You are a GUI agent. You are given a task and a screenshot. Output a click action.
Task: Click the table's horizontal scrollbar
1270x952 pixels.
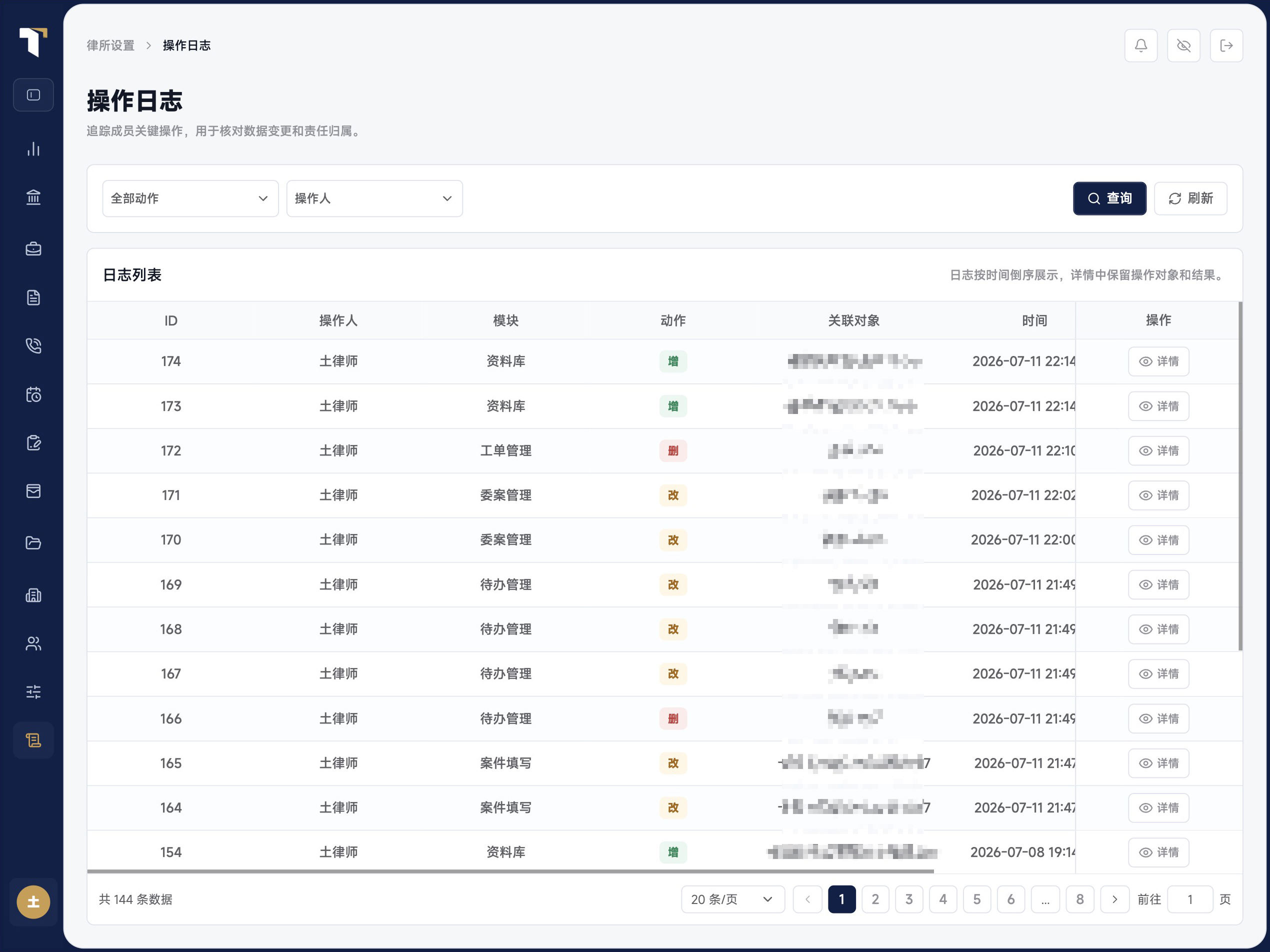(510, 871)
